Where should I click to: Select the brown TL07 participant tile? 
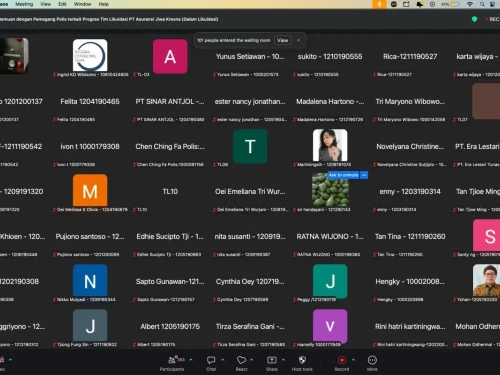(x=486, y=101)
